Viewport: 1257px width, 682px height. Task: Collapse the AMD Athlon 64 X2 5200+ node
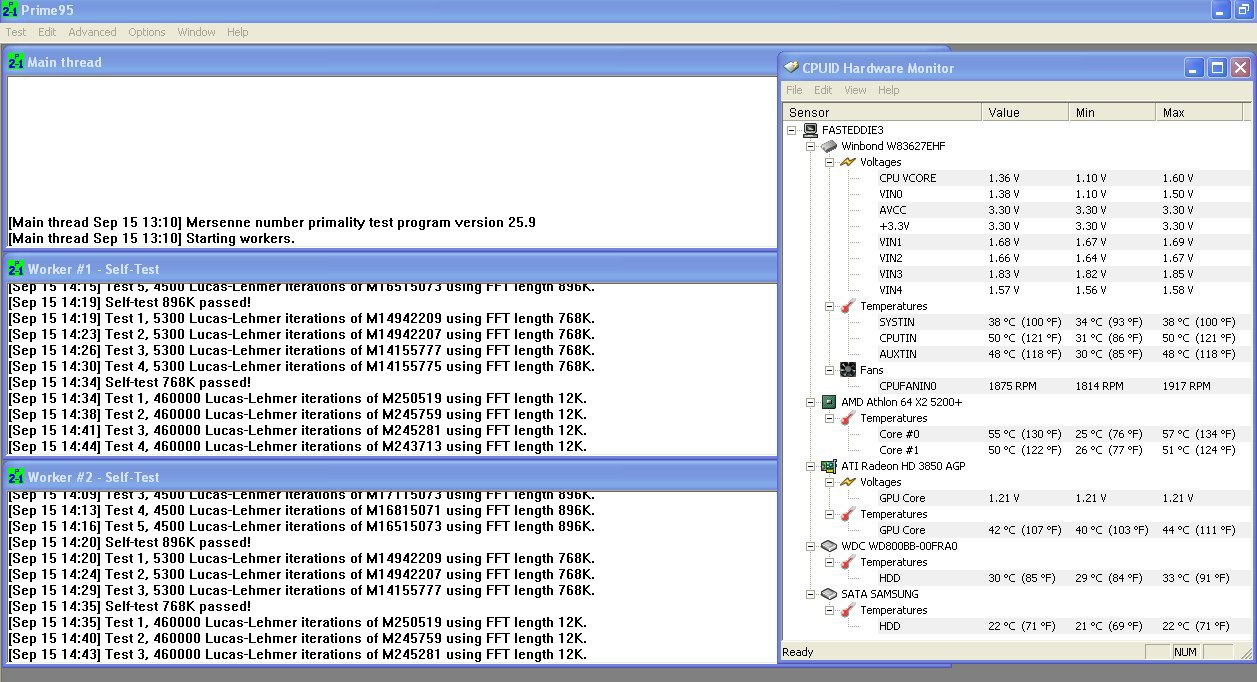coord(811,402)
